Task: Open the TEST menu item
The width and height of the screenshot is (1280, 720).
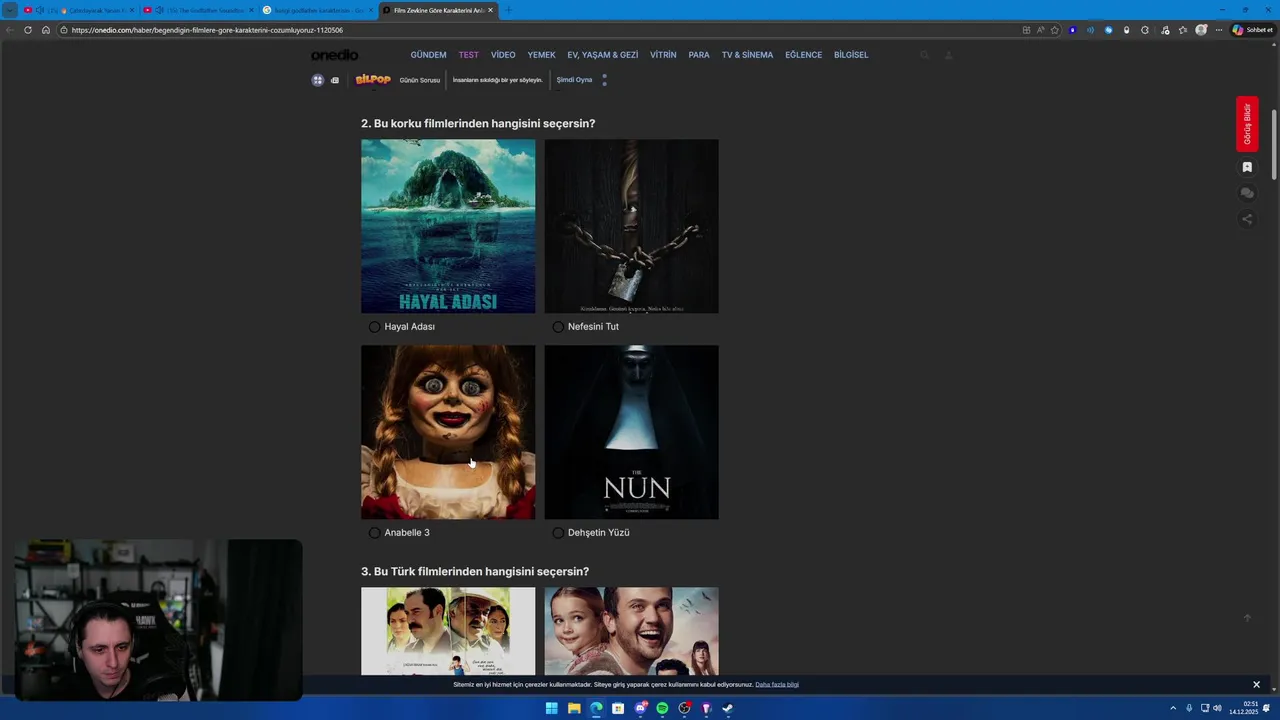Action: [x=468, y=55]
